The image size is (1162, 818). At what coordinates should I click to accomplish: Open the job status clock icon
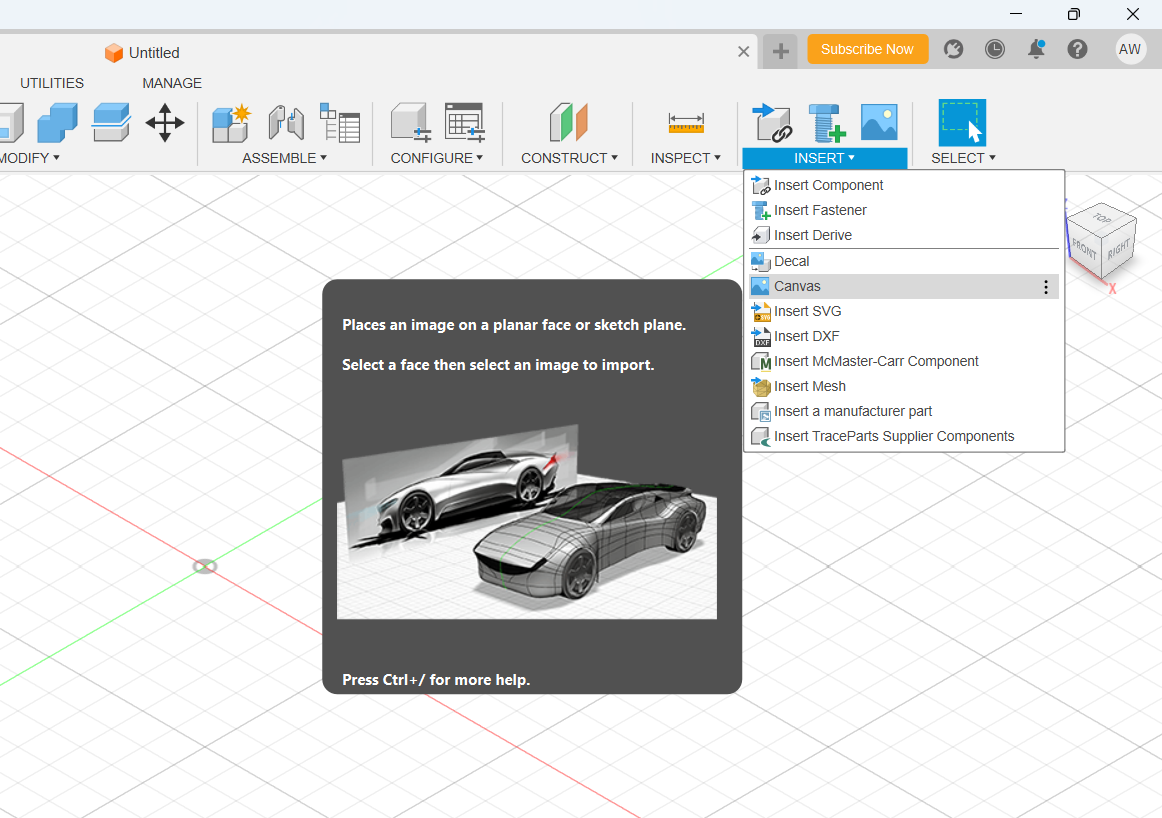[995, 50]
